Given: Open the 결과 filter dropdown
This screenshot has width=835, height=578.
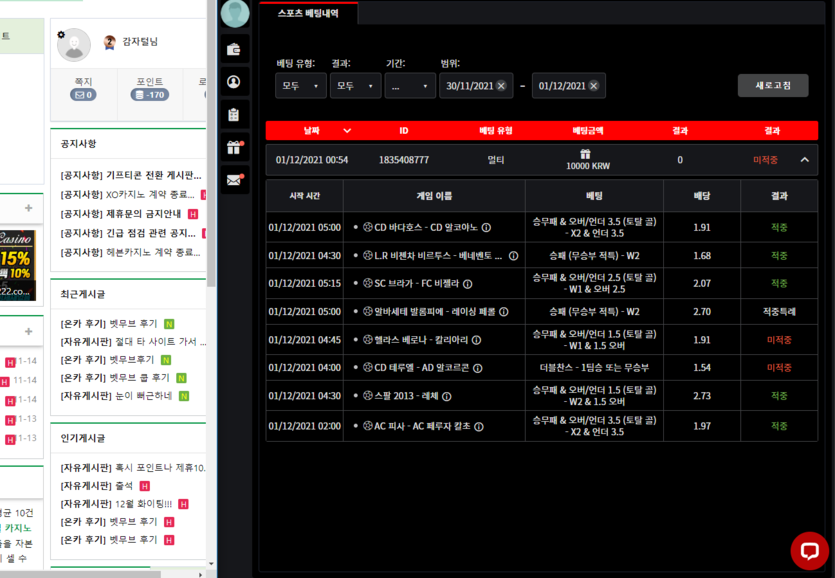Looking at the screenshot, I should 355,86.
